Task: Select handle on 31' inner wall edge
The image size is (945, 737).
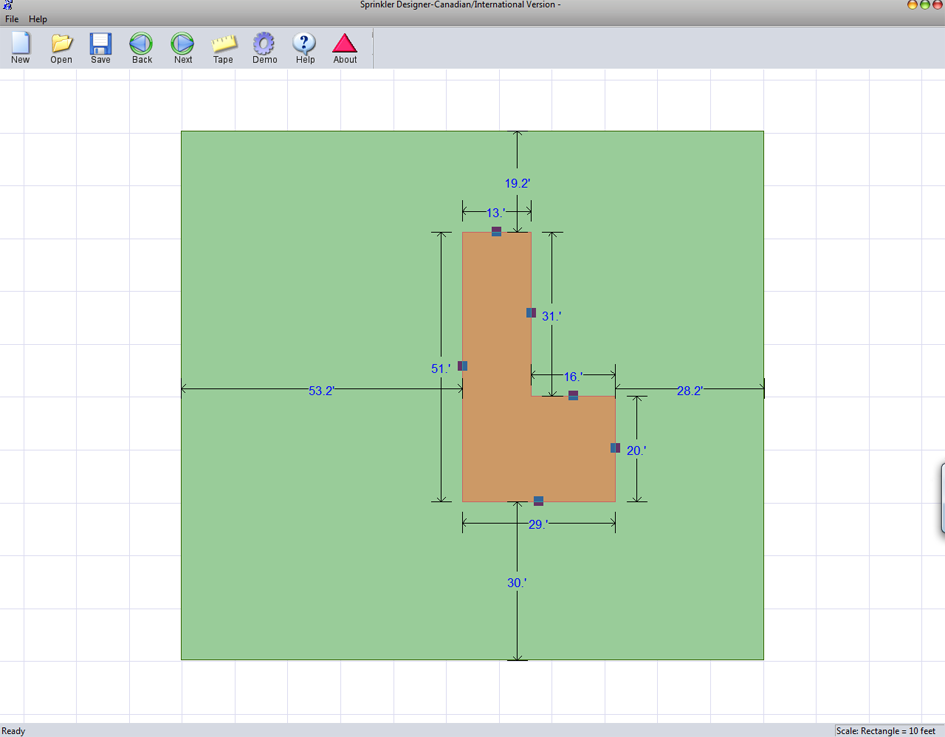Action: [x=531, y=313]
